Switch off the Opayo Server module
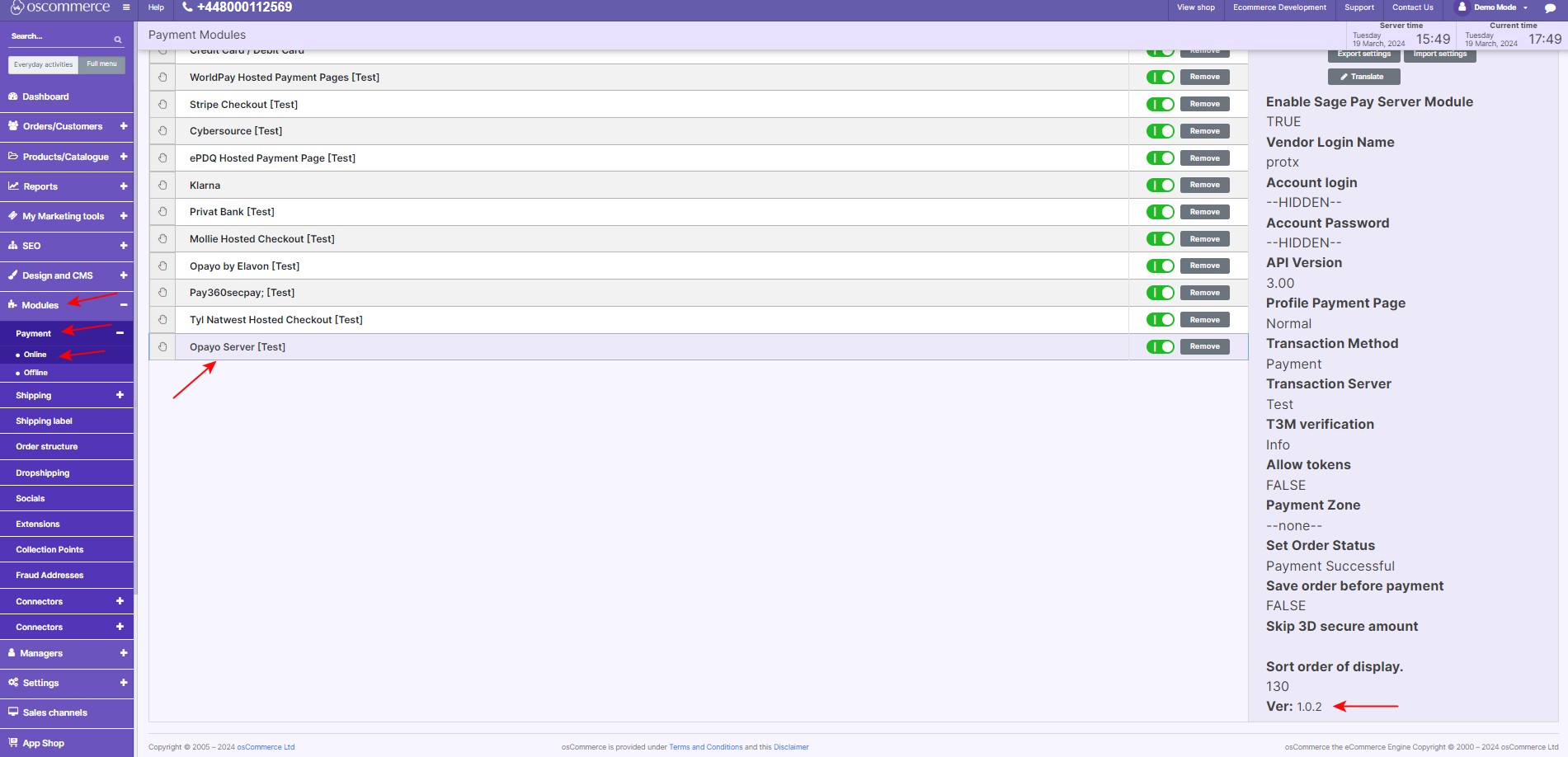Image resolution: width=1568 pixels, height=757 pixels. pos(1160,347)
